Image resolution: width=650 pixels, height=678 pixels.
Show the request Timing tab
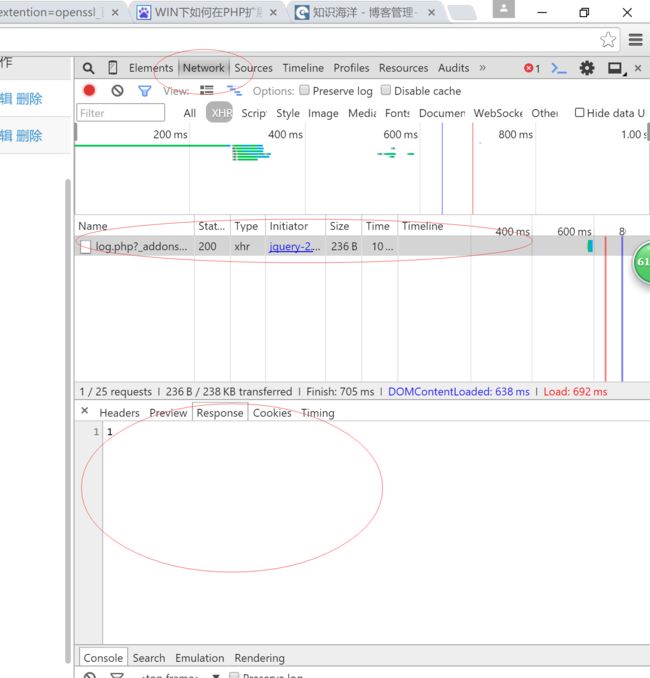(318, 413)
